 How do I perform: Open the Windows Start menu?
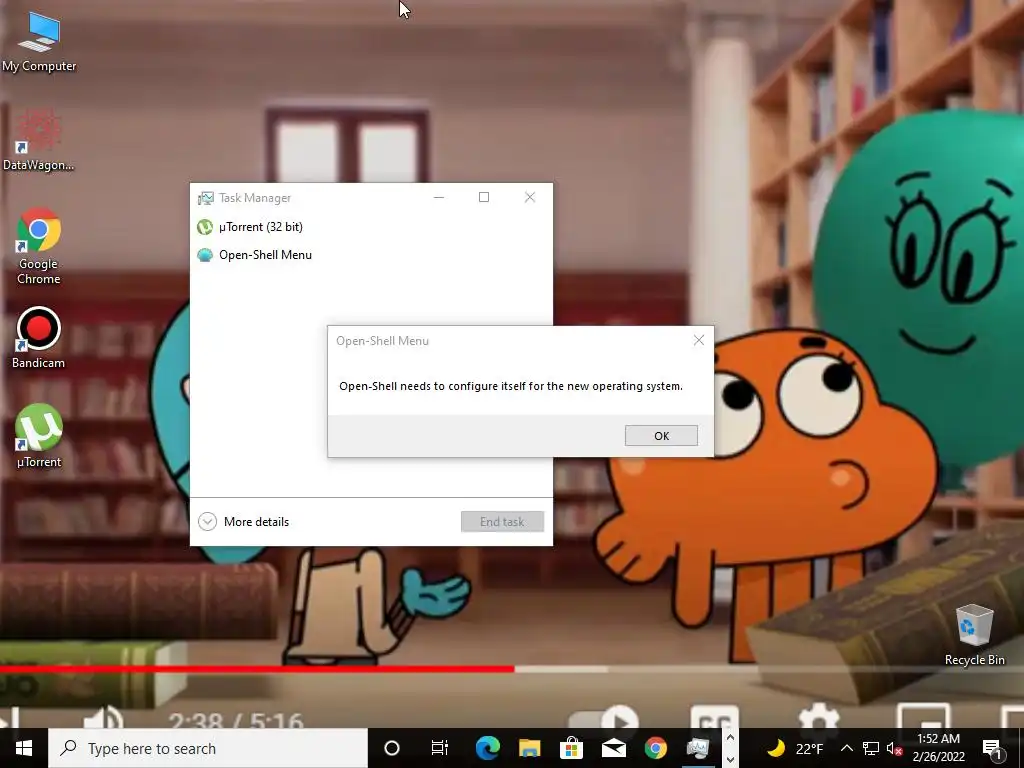[24, 748]
